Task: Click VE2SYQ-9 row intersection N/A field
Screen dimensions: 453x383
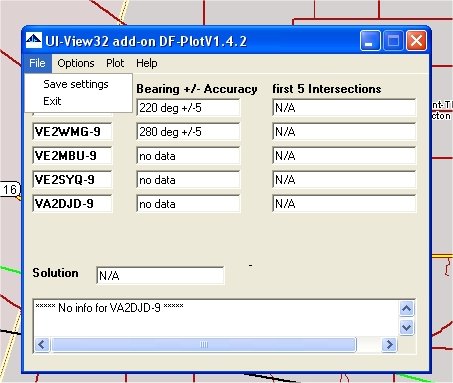Action: pyautogui.click(x=344, y=179)
